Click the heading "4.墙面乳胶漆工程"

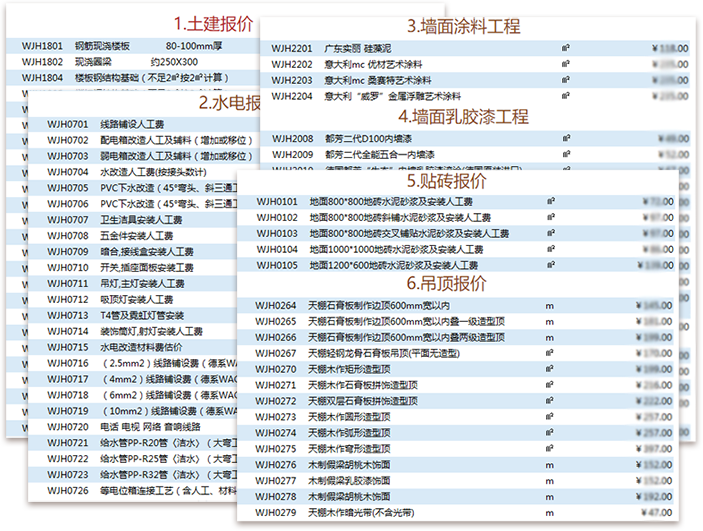coord(464,117)
